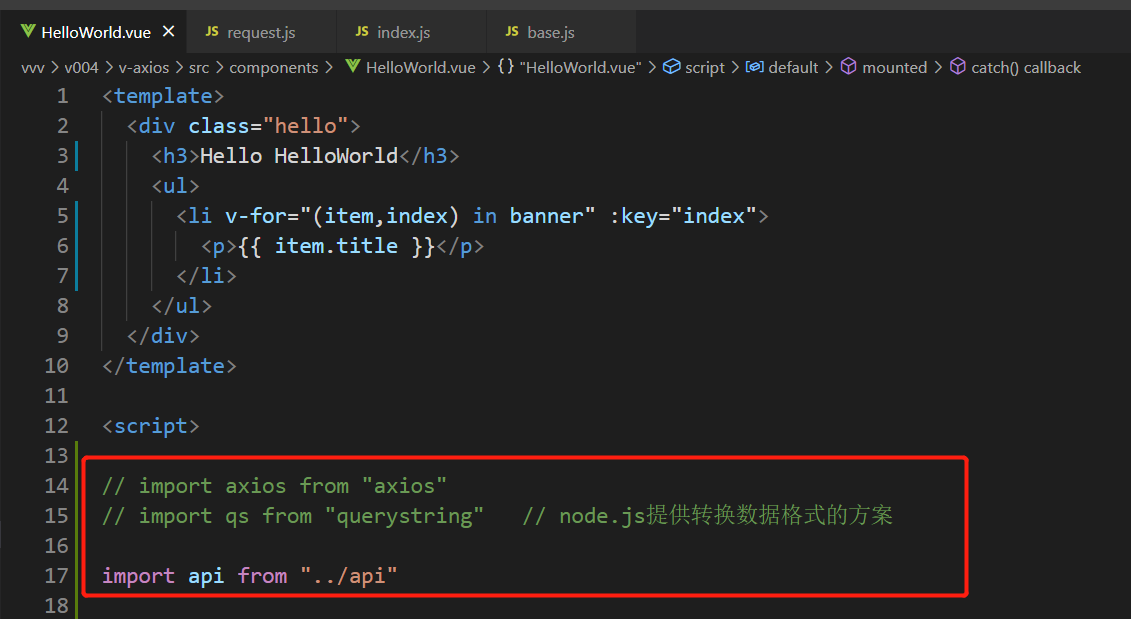Image resolution: width=1131 pixels, height=619 pixels.
Task: Click the item.title expression
Action: pyautogui.click(x=336, y=246)
